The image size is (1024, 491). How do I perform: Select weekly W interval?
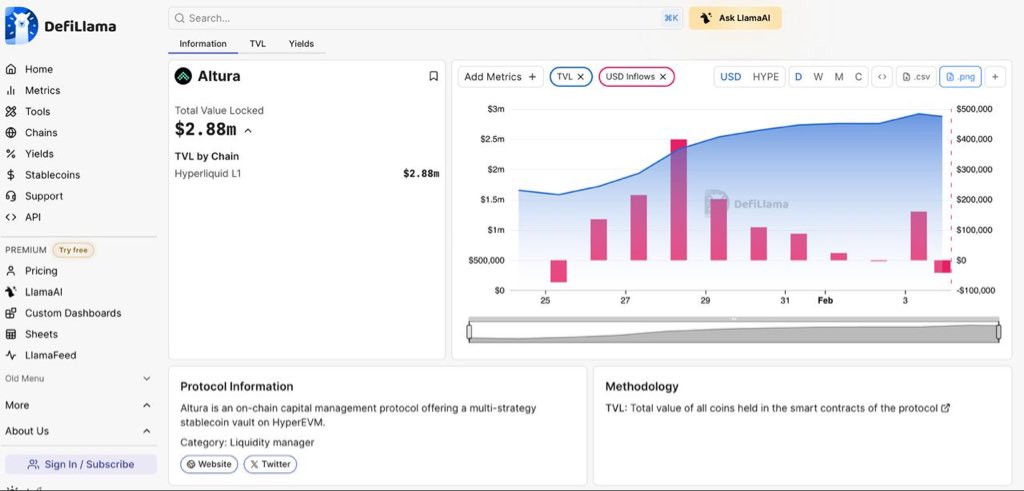(818, 76)
